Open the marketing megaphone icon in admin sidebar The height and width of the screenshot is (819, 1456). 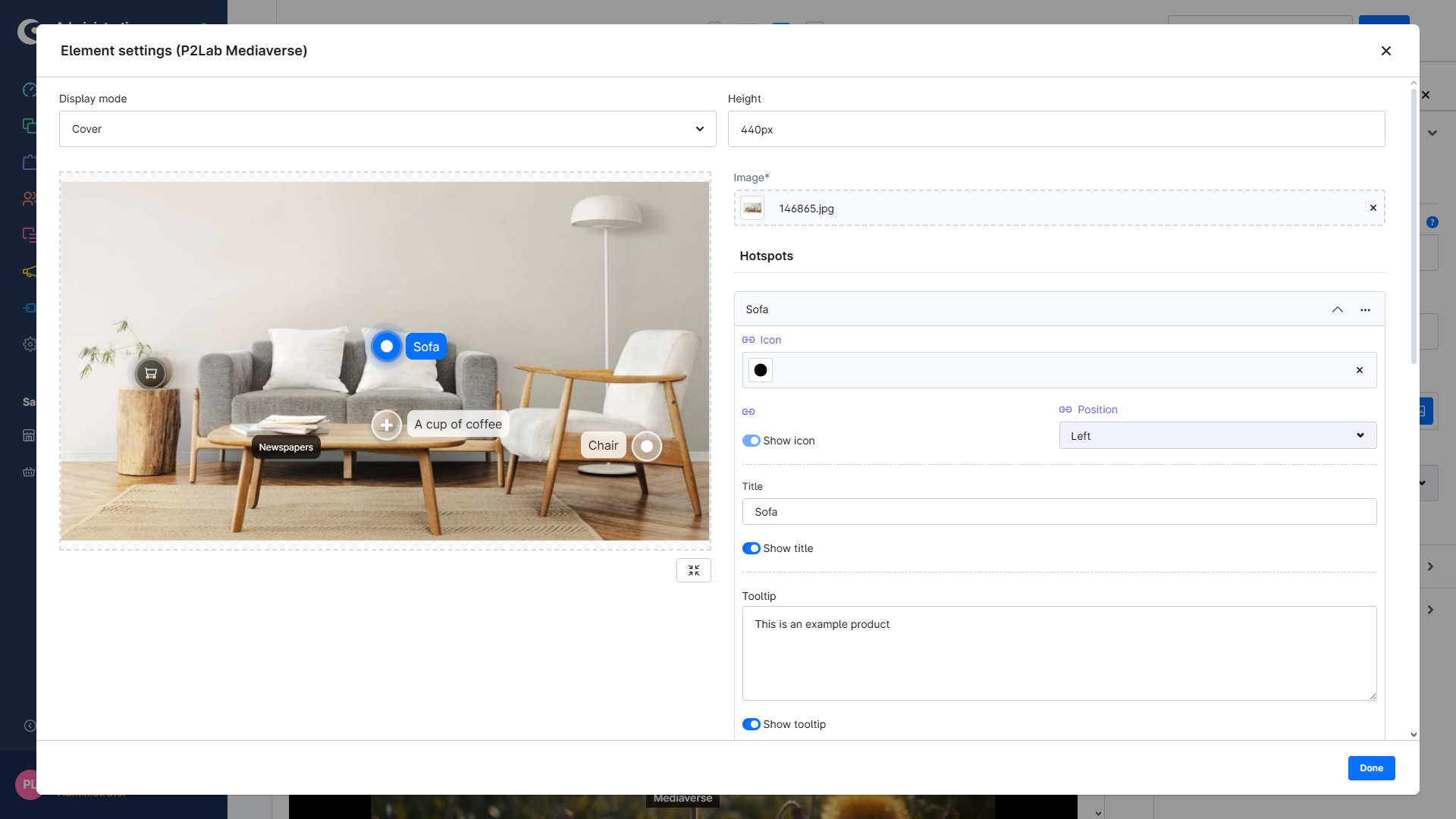(x=30, y=271)
